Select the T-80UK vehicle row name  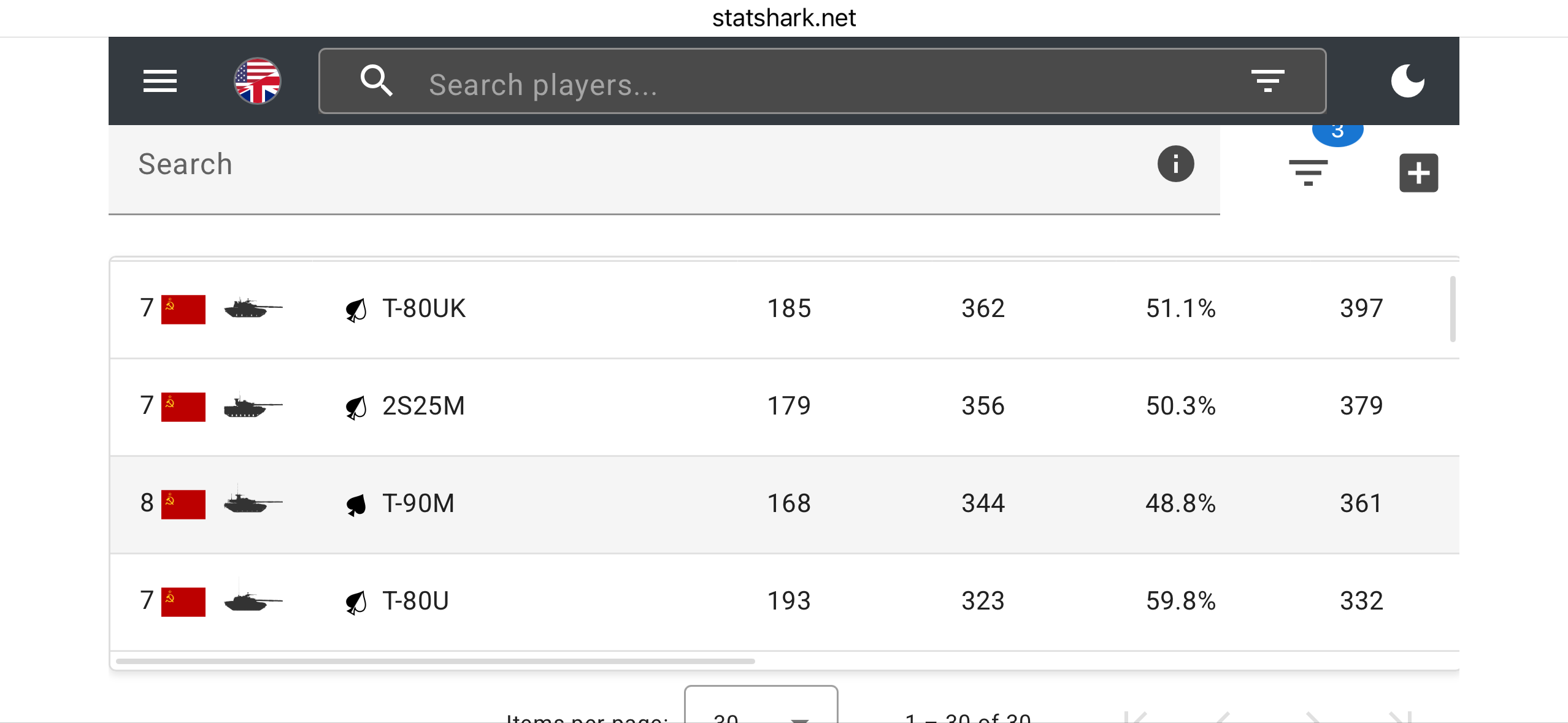point(424,308)
